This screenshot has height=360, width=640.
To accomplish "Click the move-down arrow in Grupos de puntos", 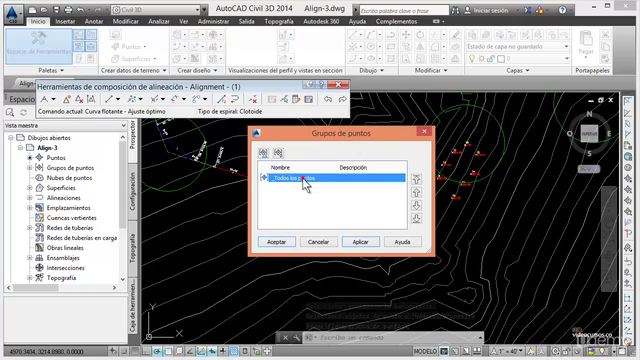I will (x=416, y=205).
